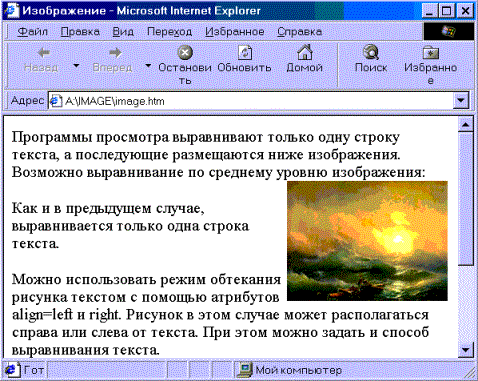
Task: Click the Адрес label
Action: coord(27,101)
